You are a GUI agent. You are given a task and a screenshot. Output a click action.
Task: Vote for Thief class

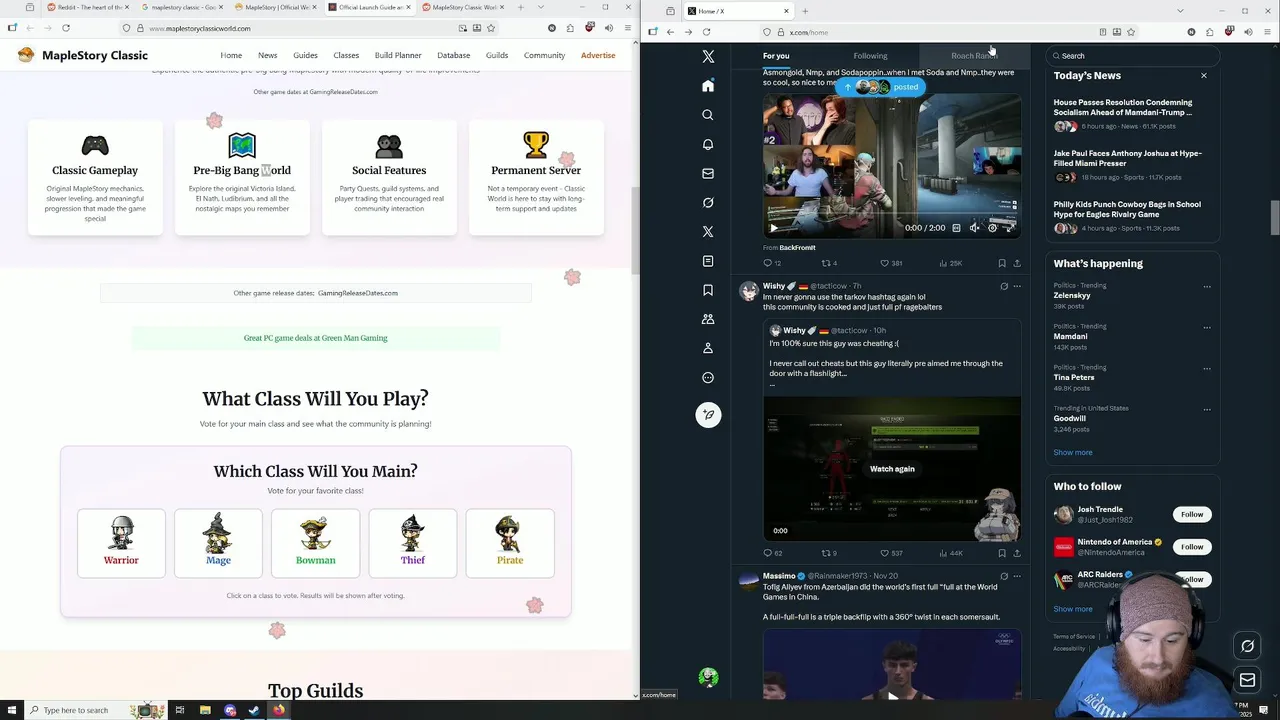pos(413,543)
